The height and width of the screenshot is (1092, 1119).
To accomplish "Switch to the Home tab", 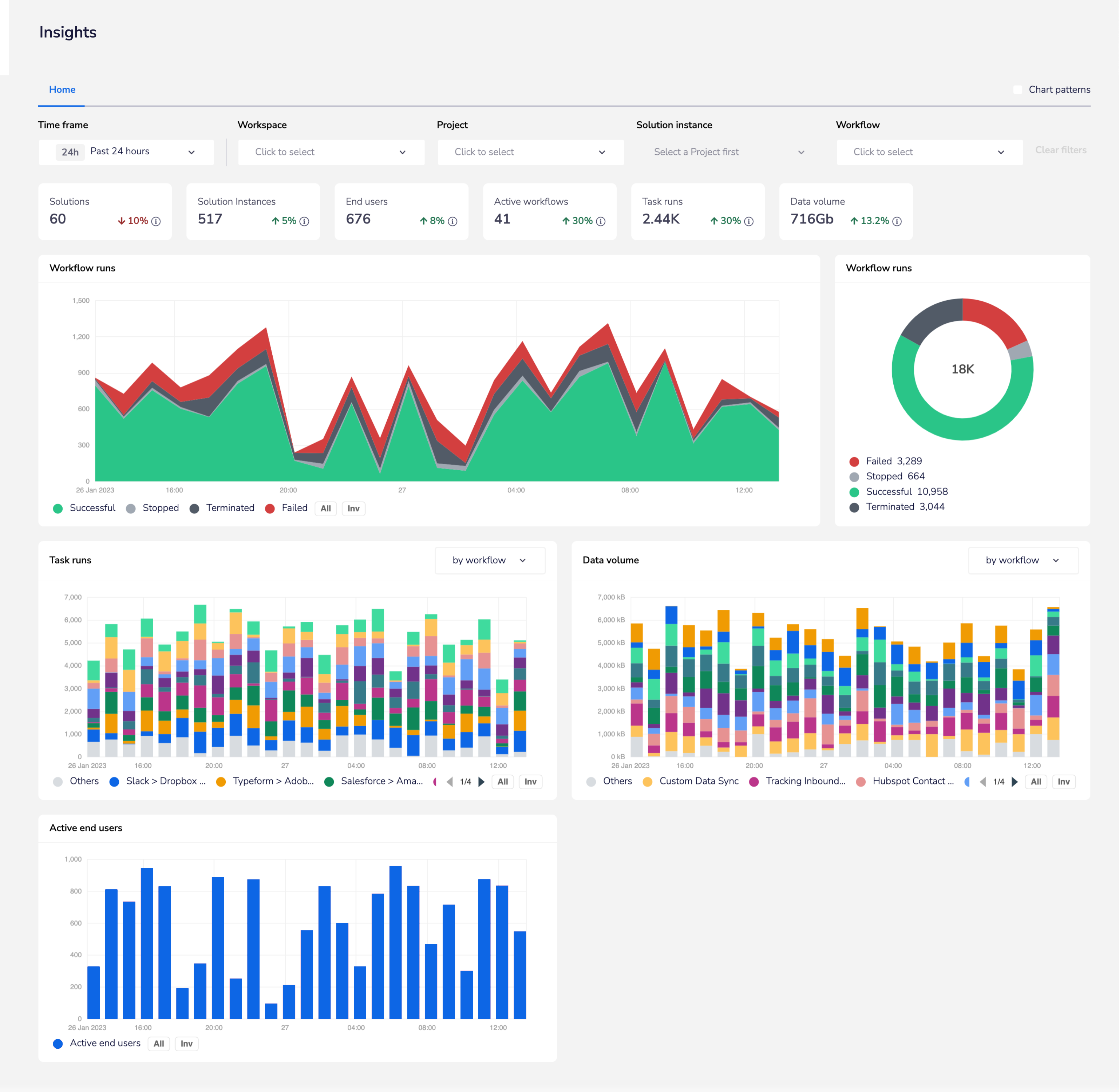I will tap(62, 90).
